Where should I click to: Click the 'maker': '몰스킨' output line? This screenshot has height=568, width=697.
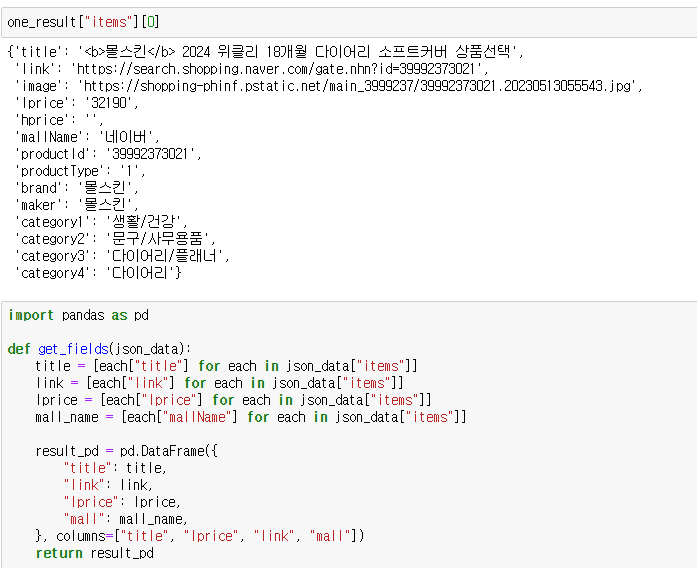tap(77, 205)
